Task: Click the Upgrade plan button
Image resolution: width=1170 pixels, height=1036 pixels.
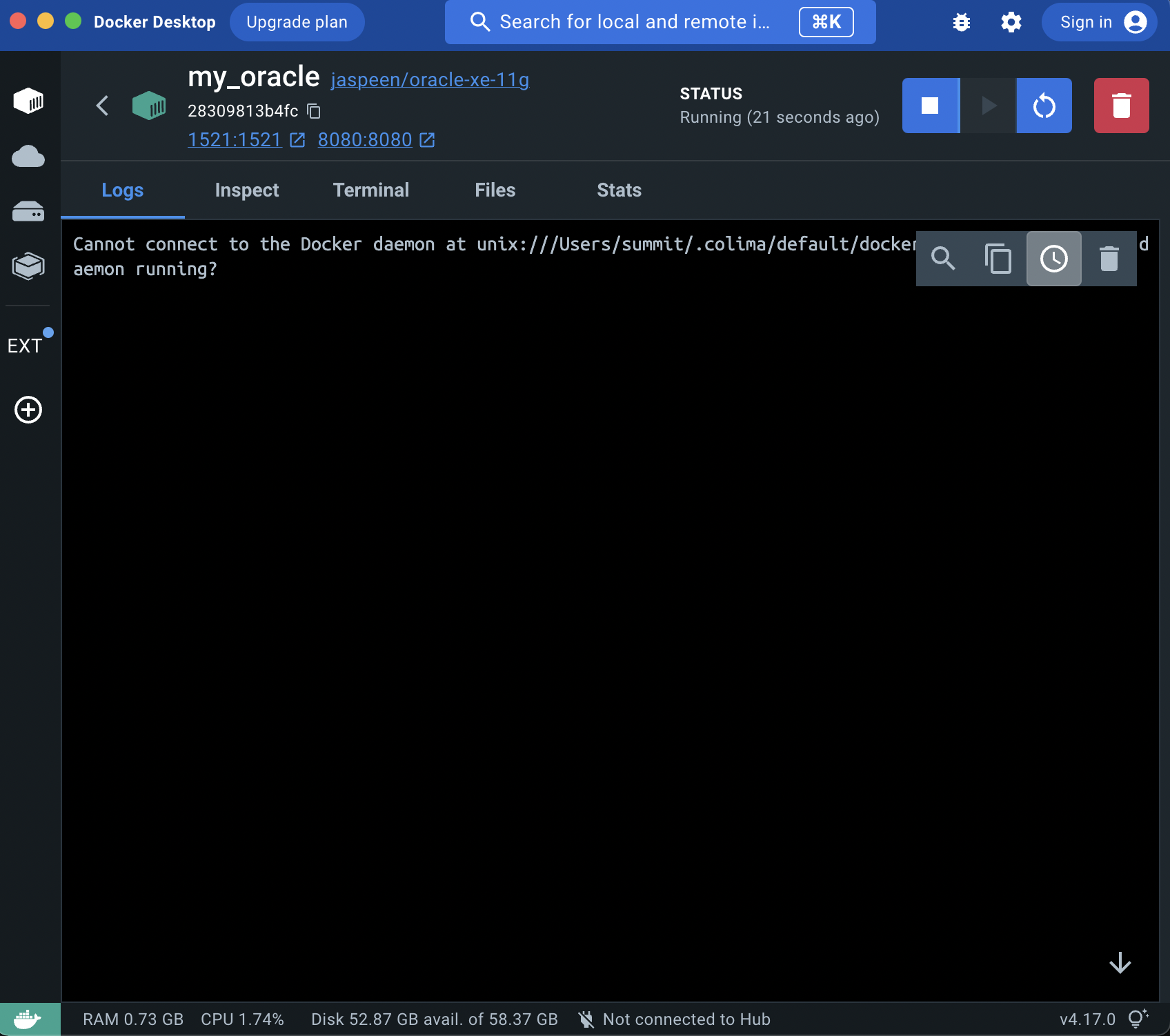Action: pos(297,22)
